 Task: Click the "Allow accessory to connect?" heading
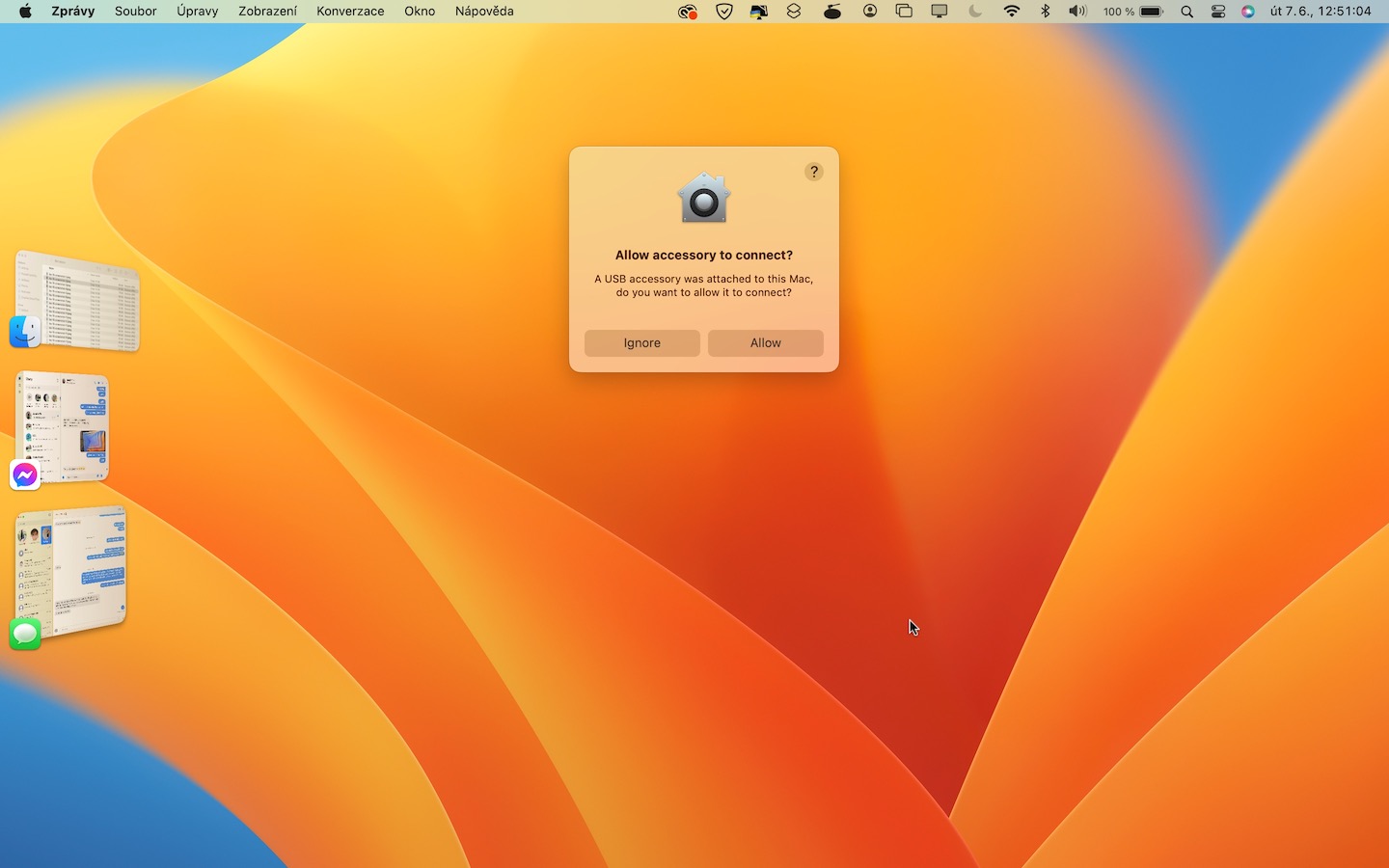click(704, 256)
